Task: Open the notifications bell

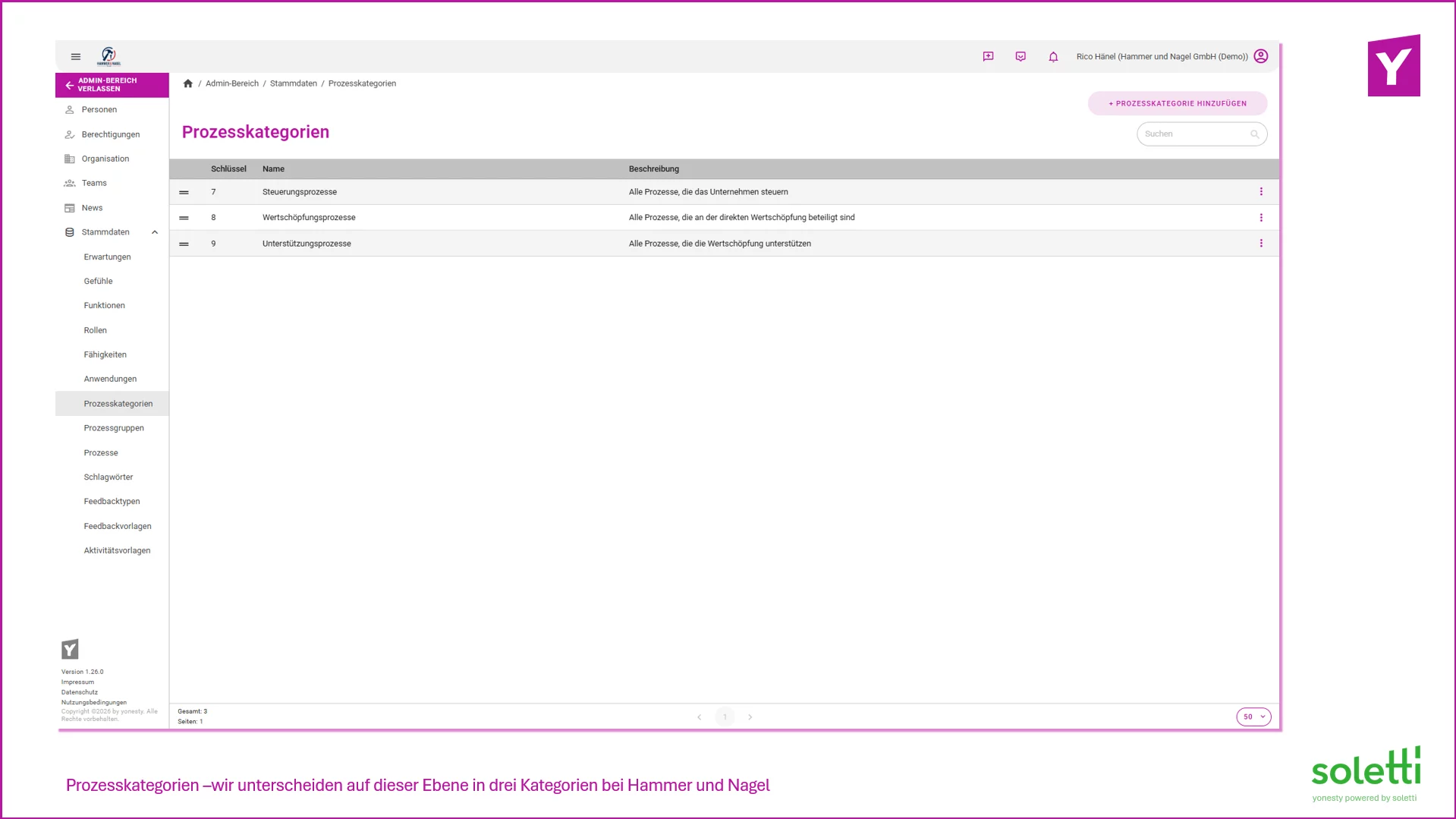Action: 1053,56
